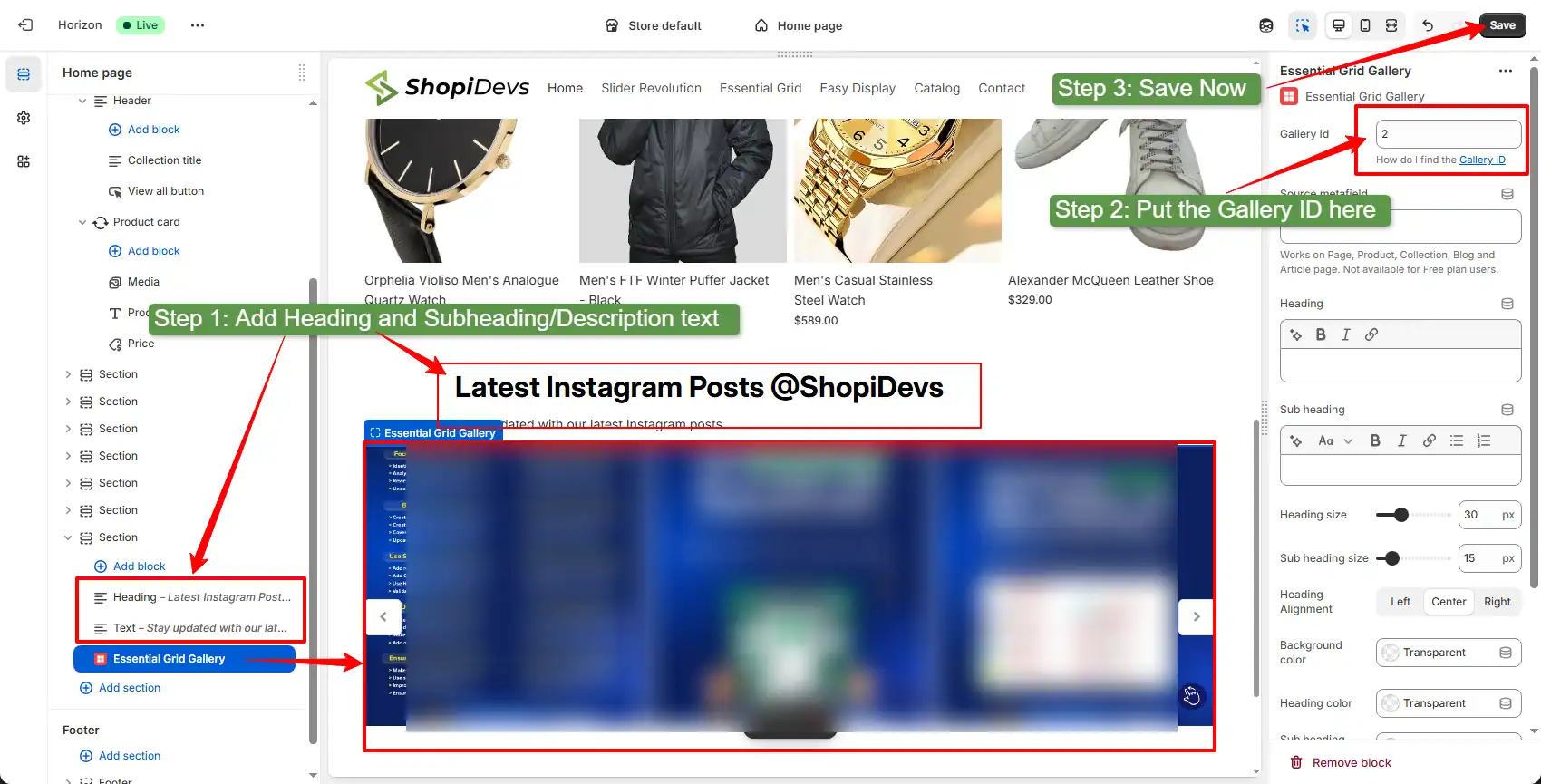Image resolution: width=1541 pixels, height=784 pixels.
Task: Add section under Footer group
Action: tap(120, 756)
